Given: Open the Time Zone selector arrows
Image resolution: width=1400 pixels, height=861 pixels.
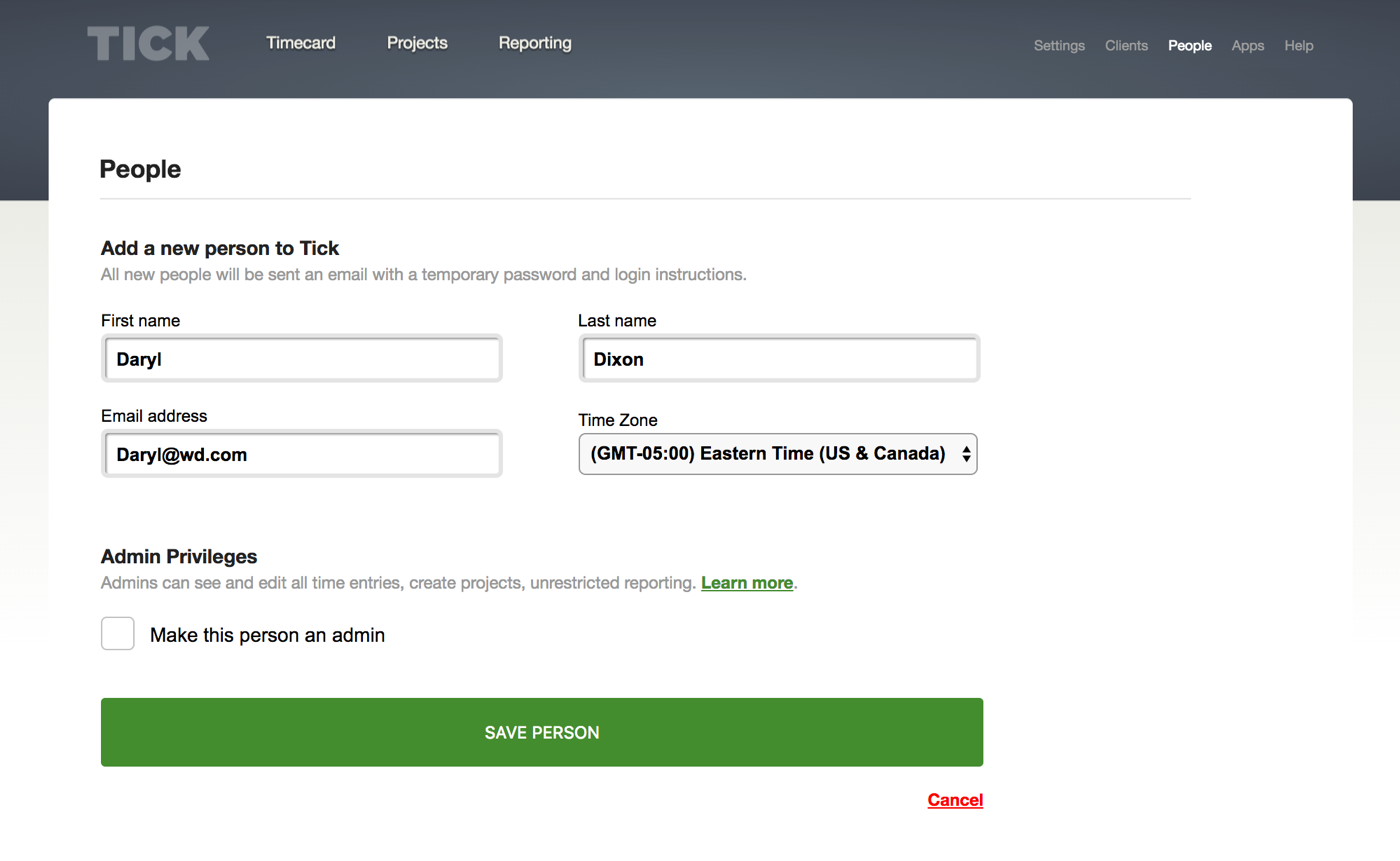Looking at the screenshot, I should coord(965,453).
